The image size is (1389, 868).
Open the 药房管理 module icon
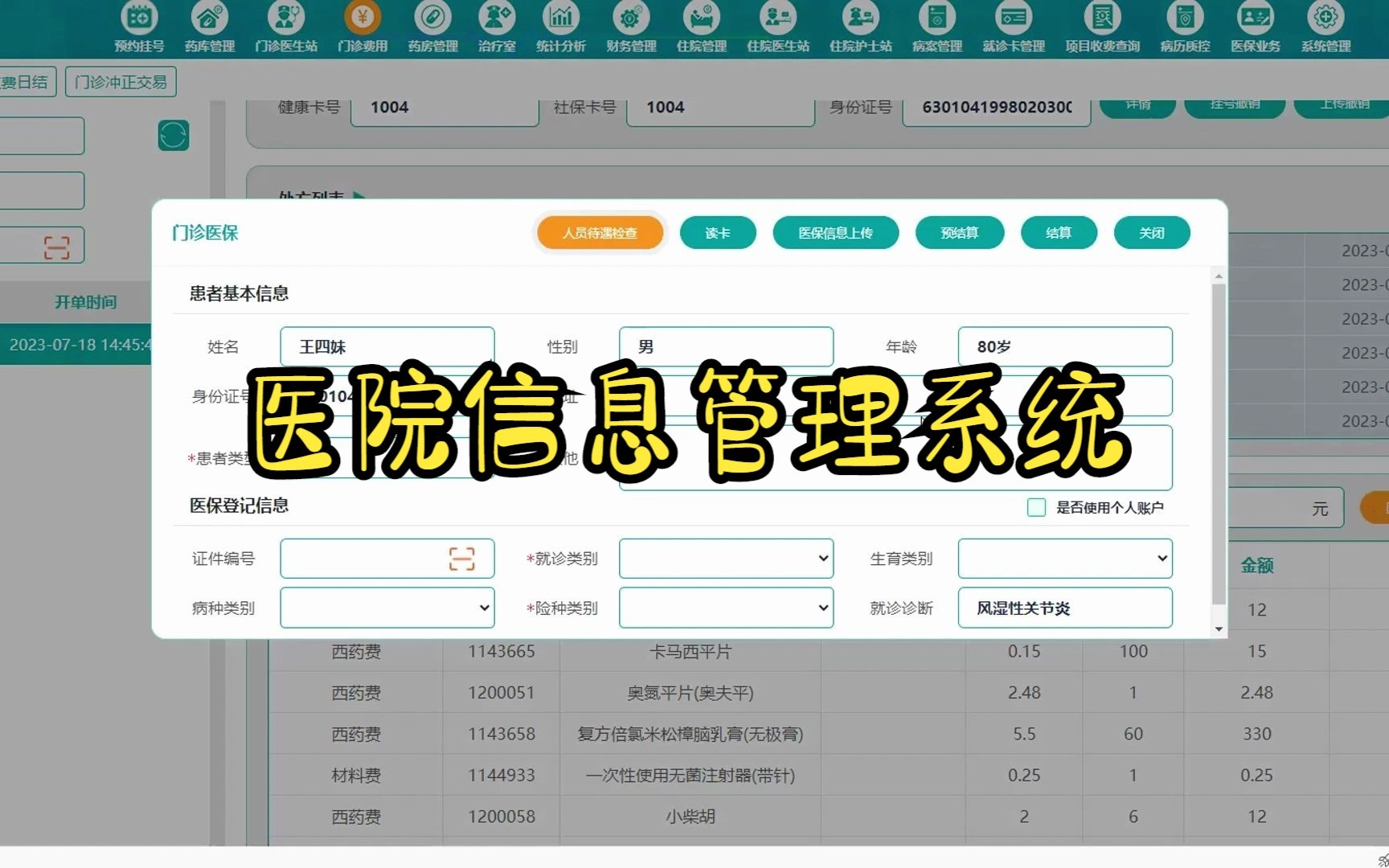click(x=433, y=18)
